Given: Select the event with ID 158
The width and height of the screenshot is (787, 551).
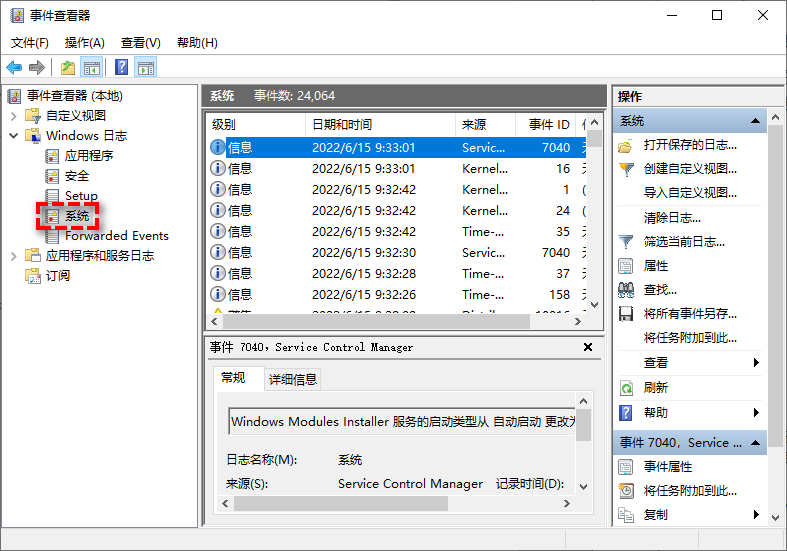Looking at the screenshot, I should pyautogui.click(x=397, y=295).
